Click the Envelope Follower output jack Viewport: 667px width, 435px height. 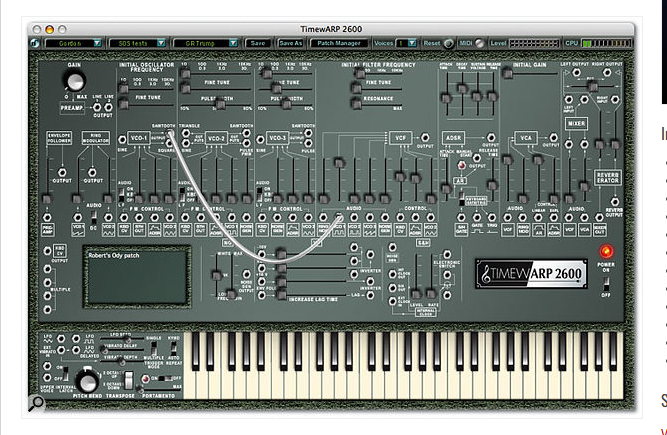(x=62, y=172)
